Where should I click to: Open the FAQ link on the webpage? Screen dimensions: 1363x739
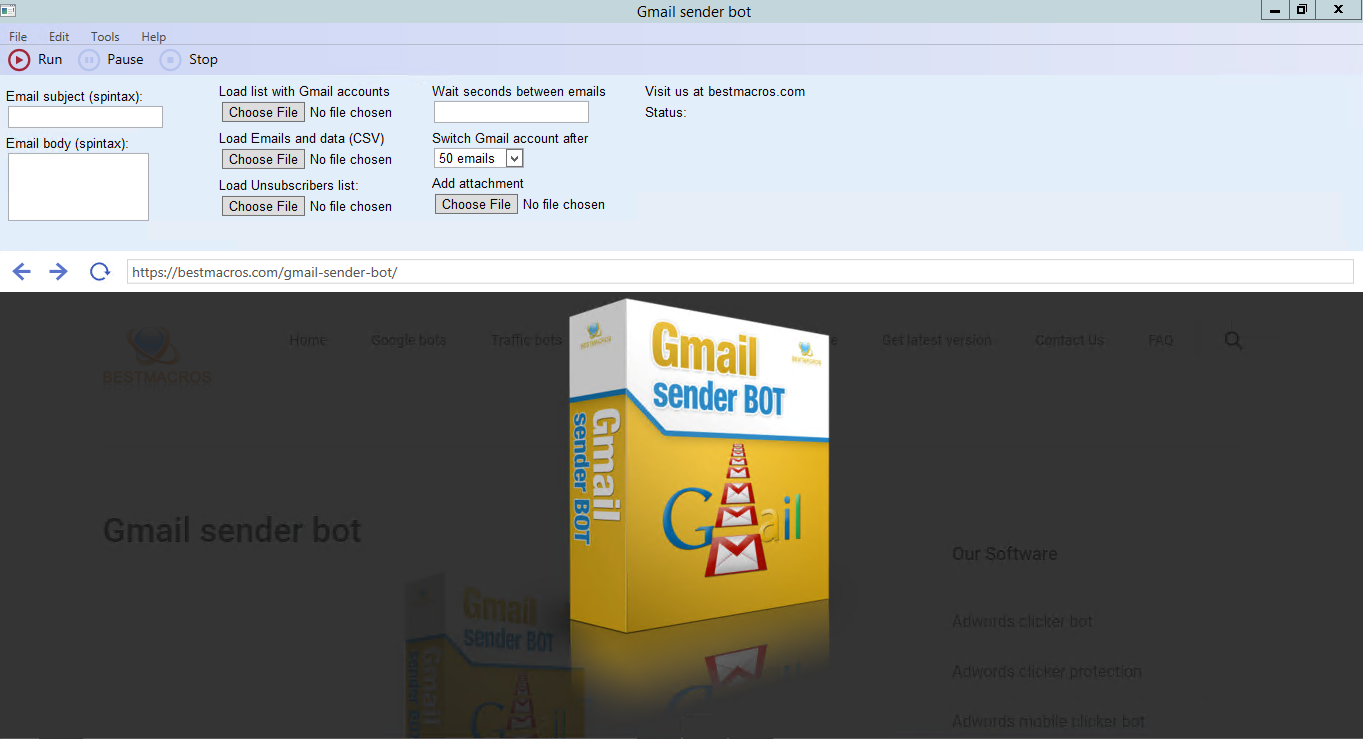click(x=1160, y=340)
